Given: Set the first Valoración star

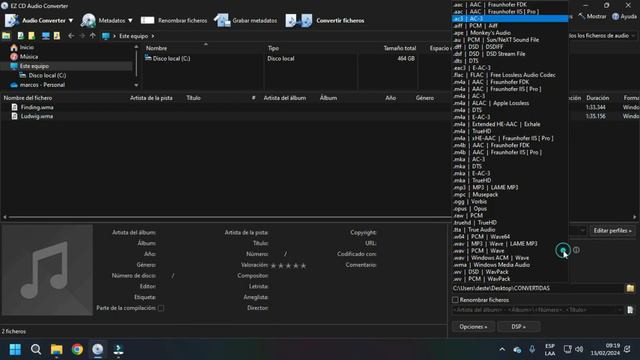Looking at the screenshot, I should (x=273, y=266).
